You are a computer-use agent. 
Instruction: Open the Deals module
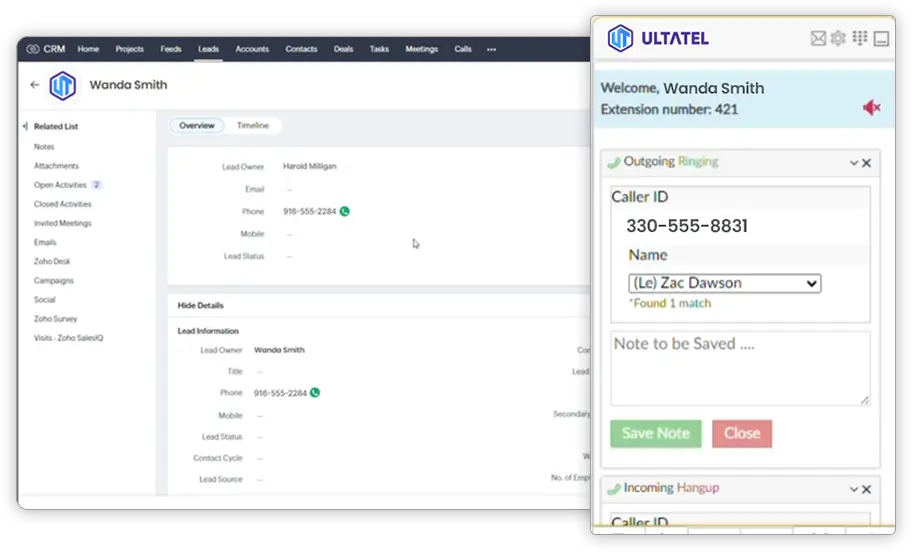point(344,49)
